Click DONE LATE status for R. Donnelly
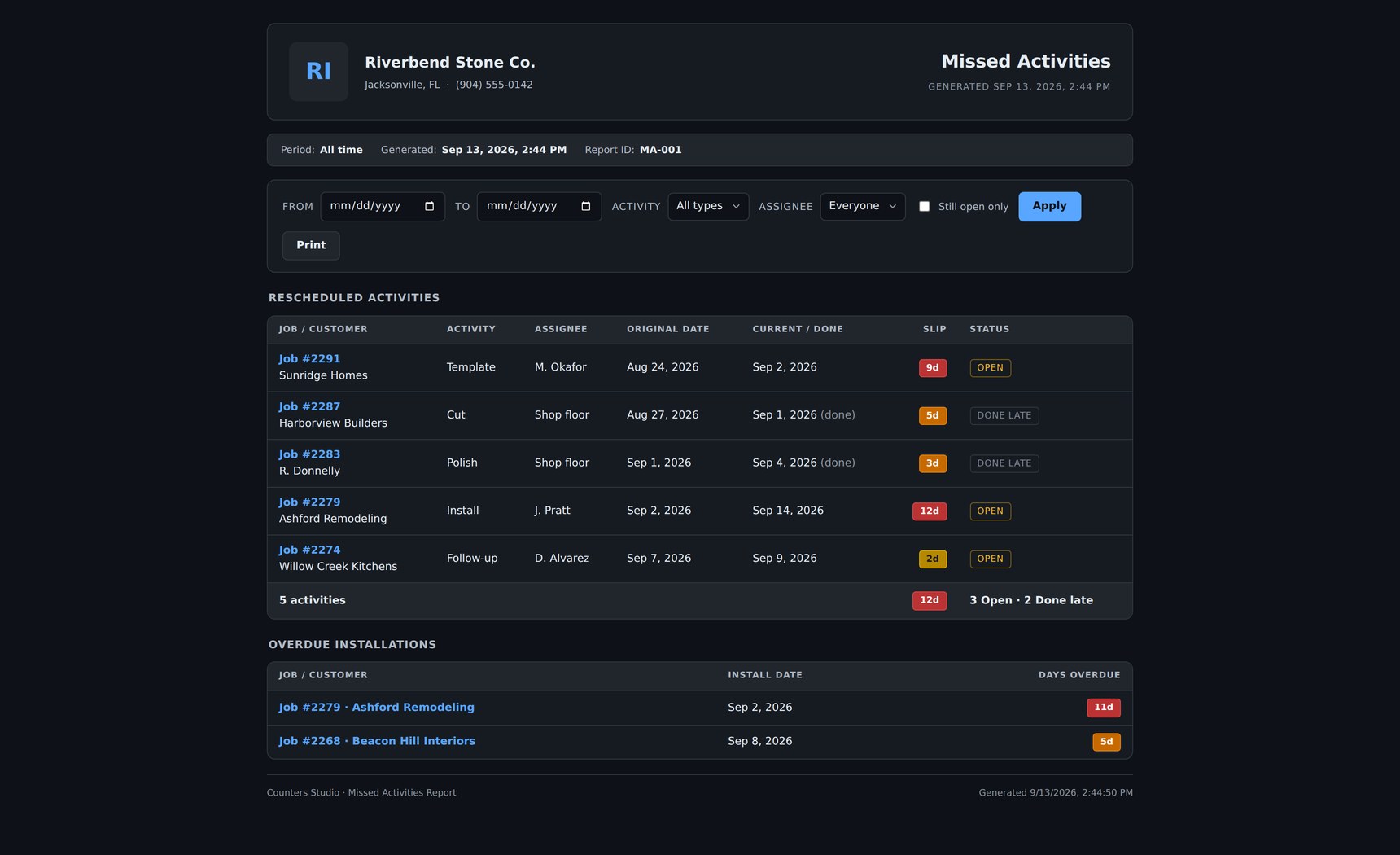The height and width of the screenshot is (855, 1400). (1004, 463)
